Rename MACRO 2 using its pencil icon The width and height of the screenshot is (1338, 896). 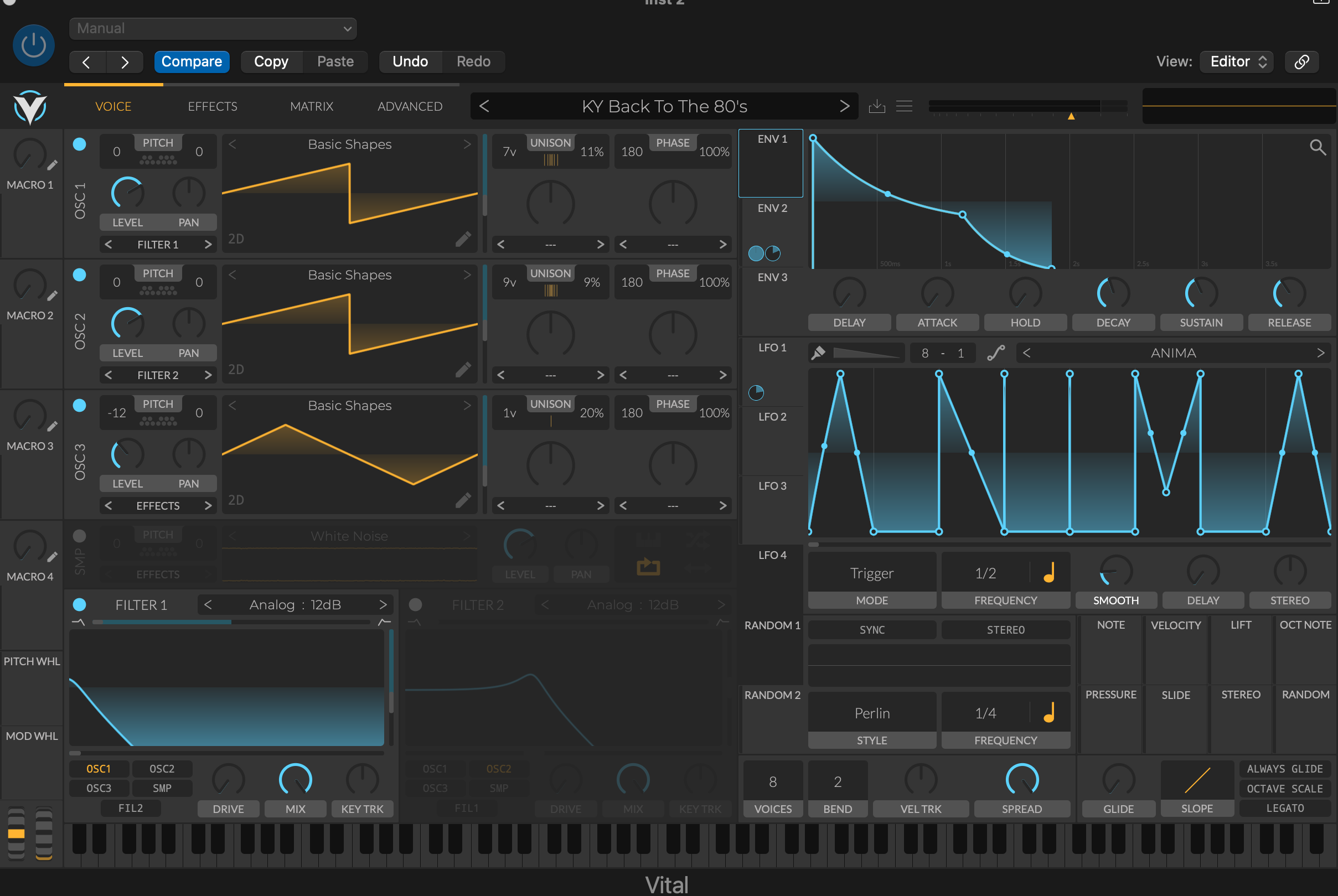[x=52, y=296]
